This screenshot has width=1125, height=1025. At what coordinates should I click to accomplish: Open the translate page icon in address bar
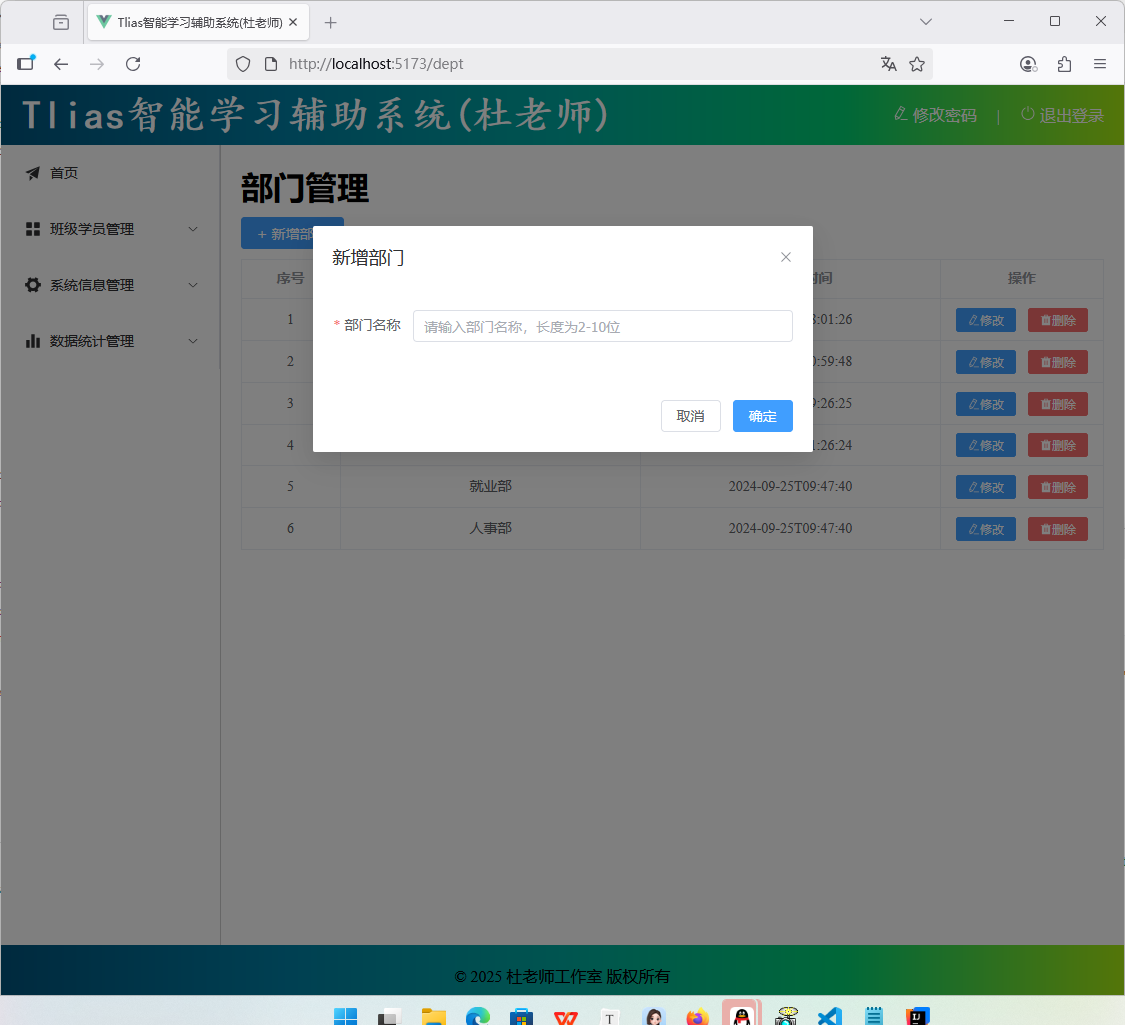(888, 64)
